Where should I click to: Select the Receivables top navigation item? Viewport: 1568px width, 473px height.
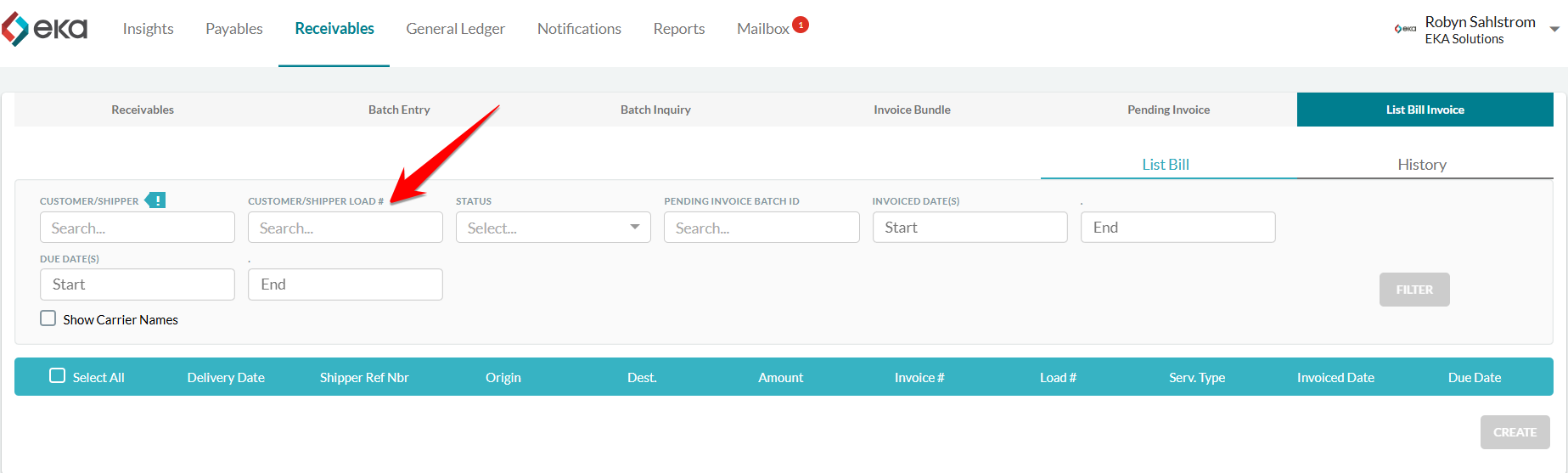pyautogui.click(x=334, y=29)
